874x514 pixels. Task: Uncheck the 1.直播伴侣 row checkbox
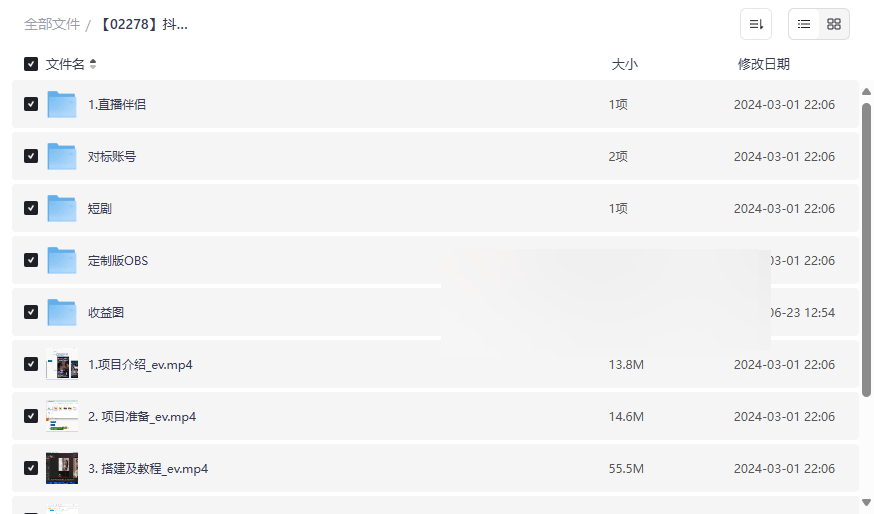(31, 104)
